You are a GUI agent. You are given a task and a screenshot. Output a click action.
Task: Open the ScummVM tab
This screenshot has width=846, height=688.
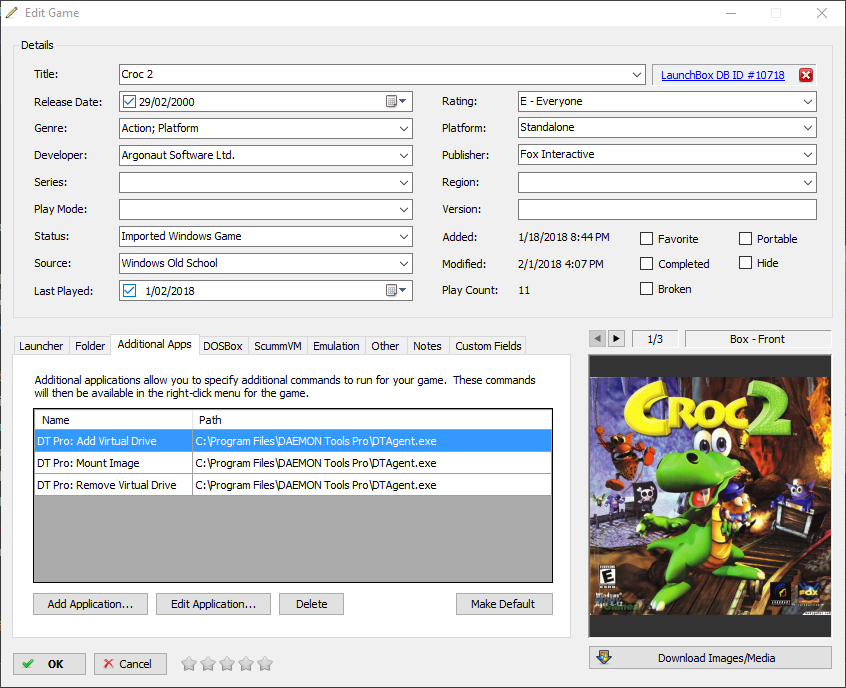tap(278, 346)
